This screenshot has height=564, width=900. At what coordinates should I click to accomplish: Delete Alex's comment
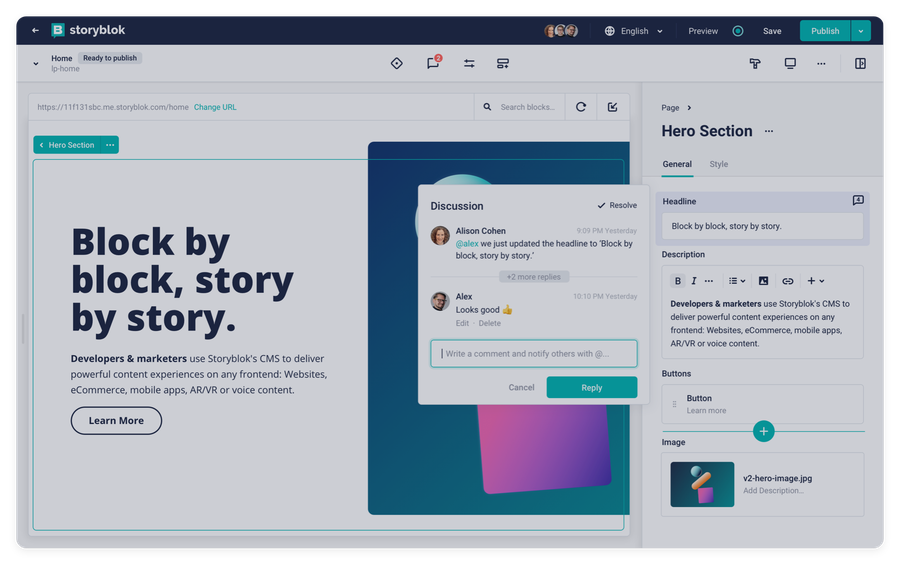click(490, 324)
